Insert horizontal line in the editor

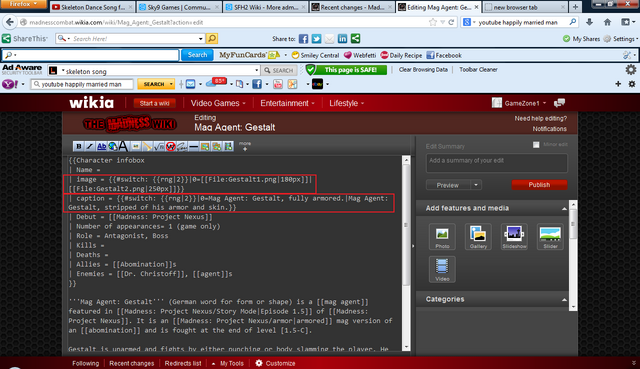pyautogui.click(x=193, y=146)
